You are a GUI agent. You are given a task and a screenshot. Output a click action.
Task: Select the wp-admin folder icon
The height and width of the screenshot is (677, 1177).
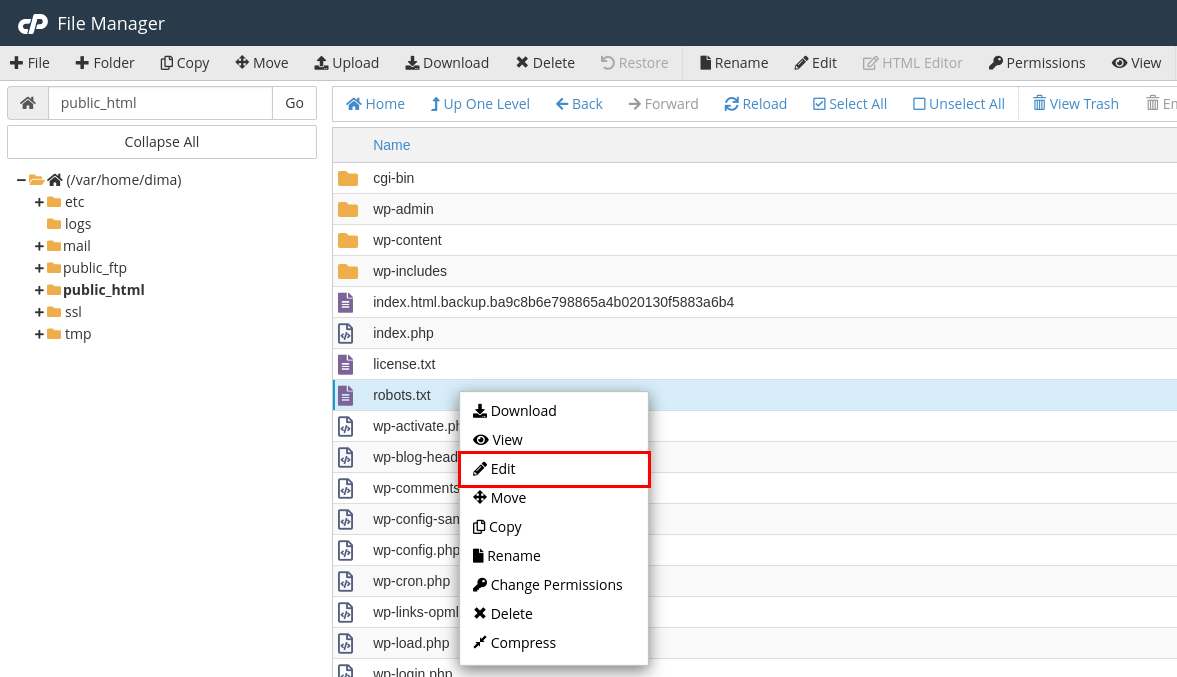pyautogui.click(x=348, y=209)
